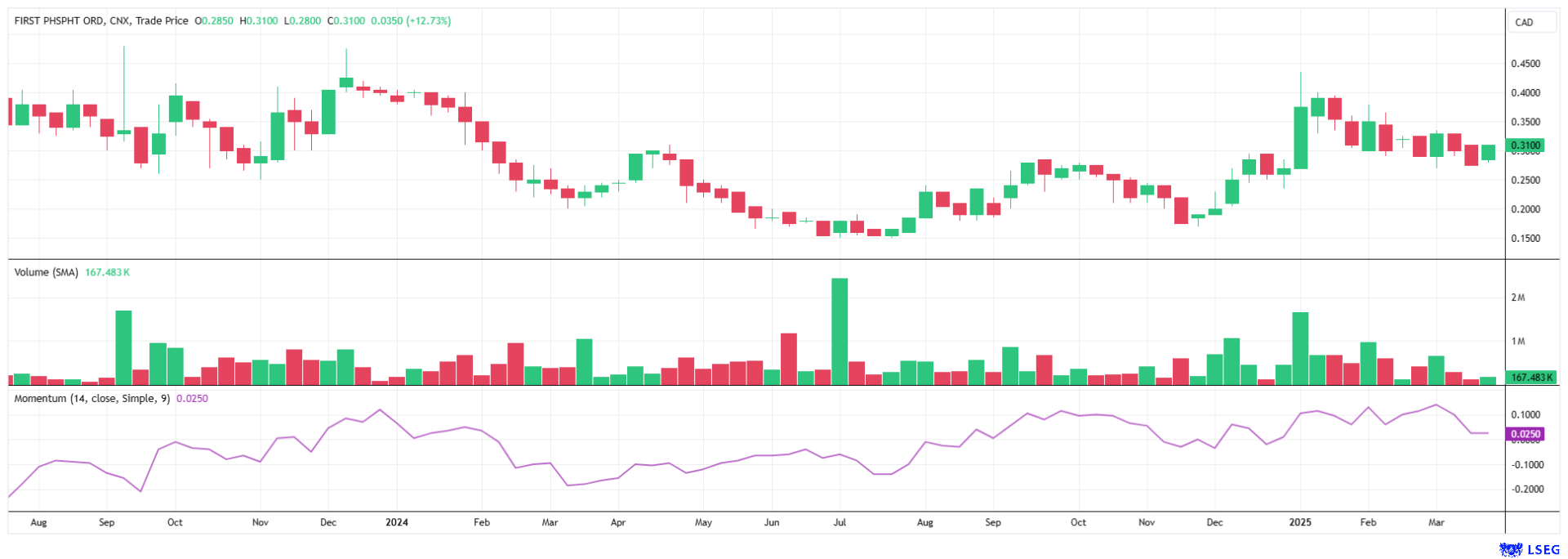Viewport: 1568px width, 559px height.
Task: Click the 167.483K volume value tag
Action: pyautogui.click(x=1530, y=378)
